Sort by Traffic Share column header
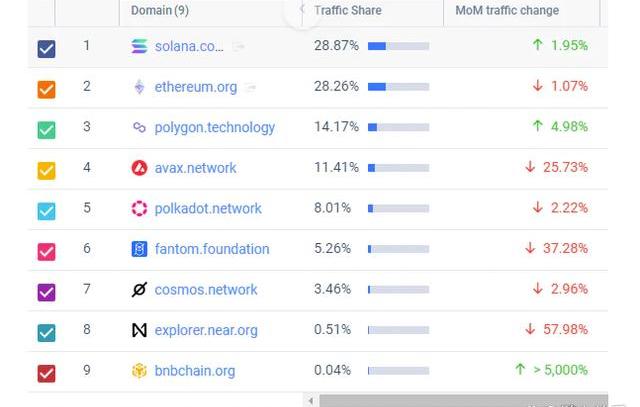Image resolution: width=640 pixels, height=407 pixels. [347, 11]
